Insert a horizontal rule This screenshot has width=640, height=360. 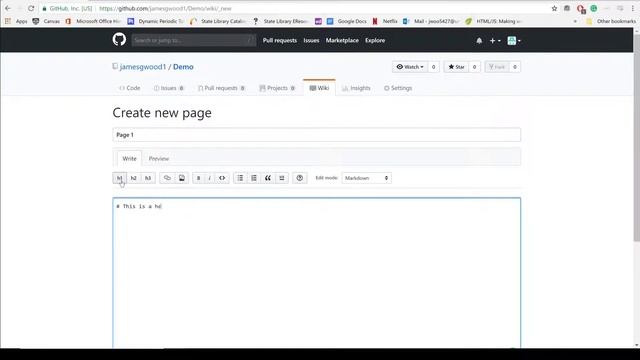pyautogui.click(x=282, y=178)
